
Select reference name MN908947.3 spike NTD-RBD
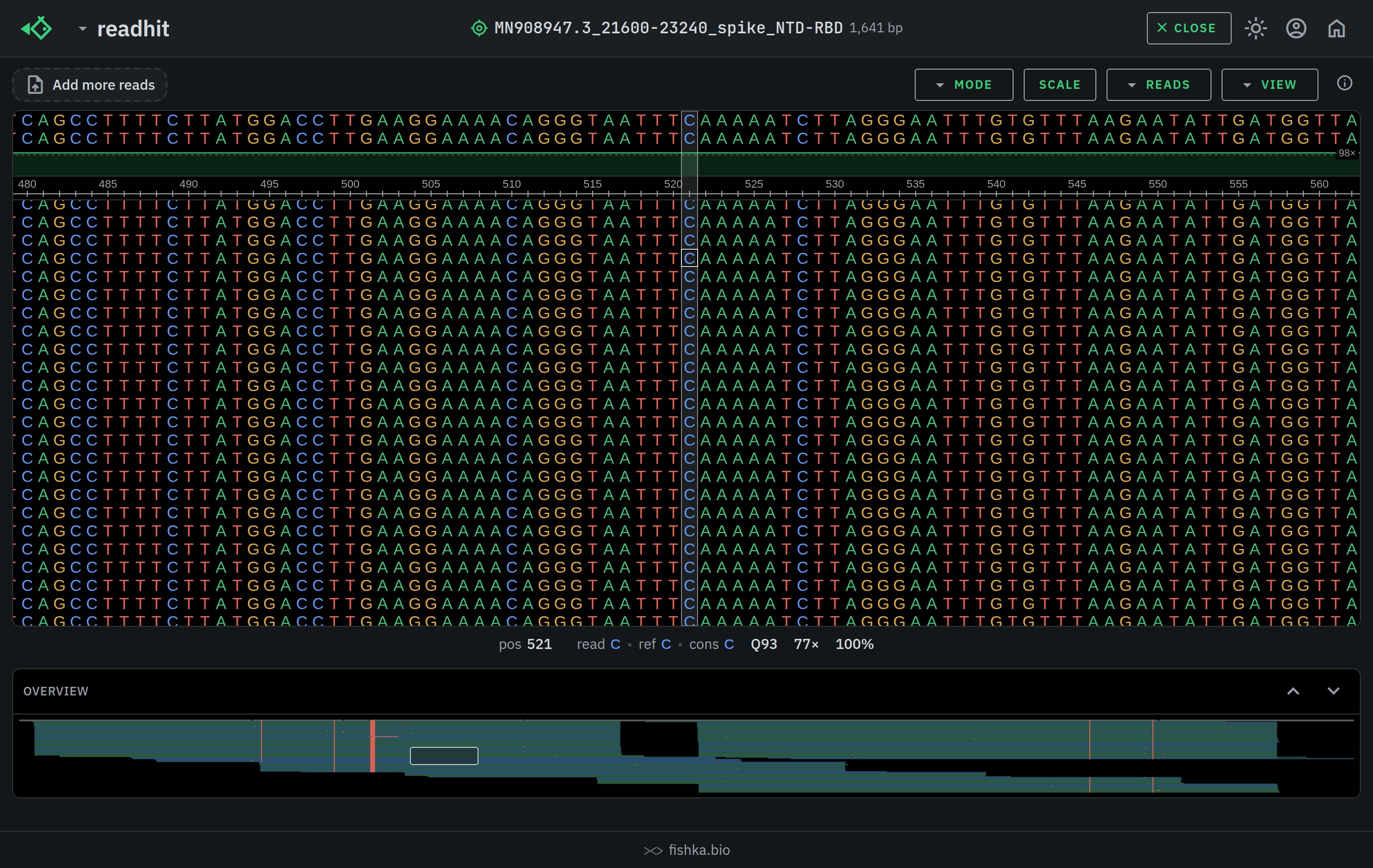668,28
